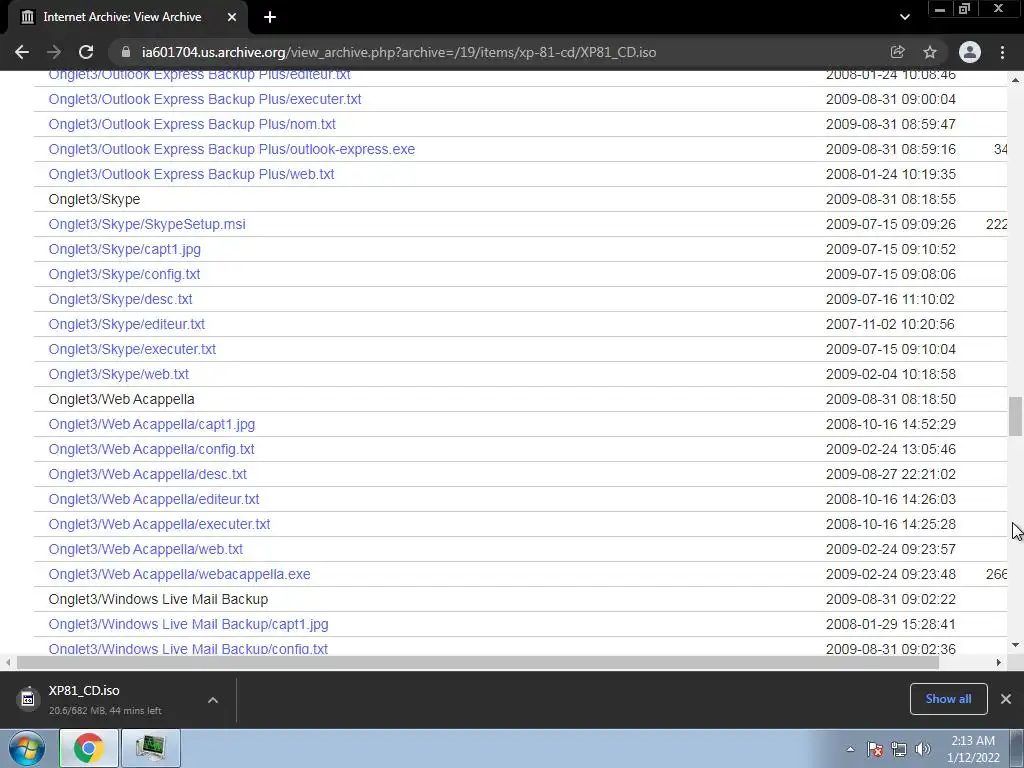This screenshot has height=768, width=1024.
Task: Click the 1/12/2022 date in taskbar
Action: [973, 758]
